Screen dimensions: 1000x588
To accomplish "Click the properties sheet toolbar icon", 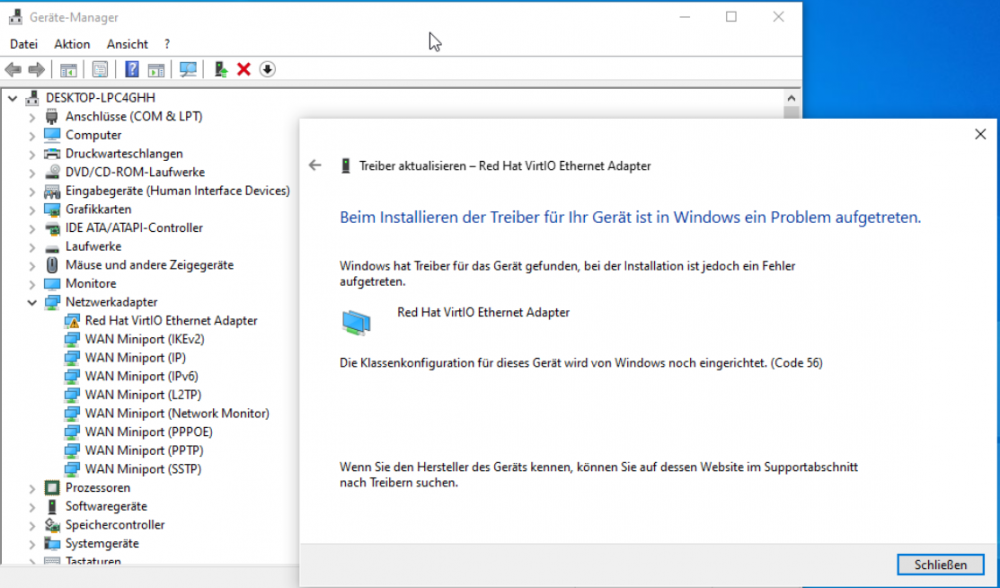I will (99, 70).
